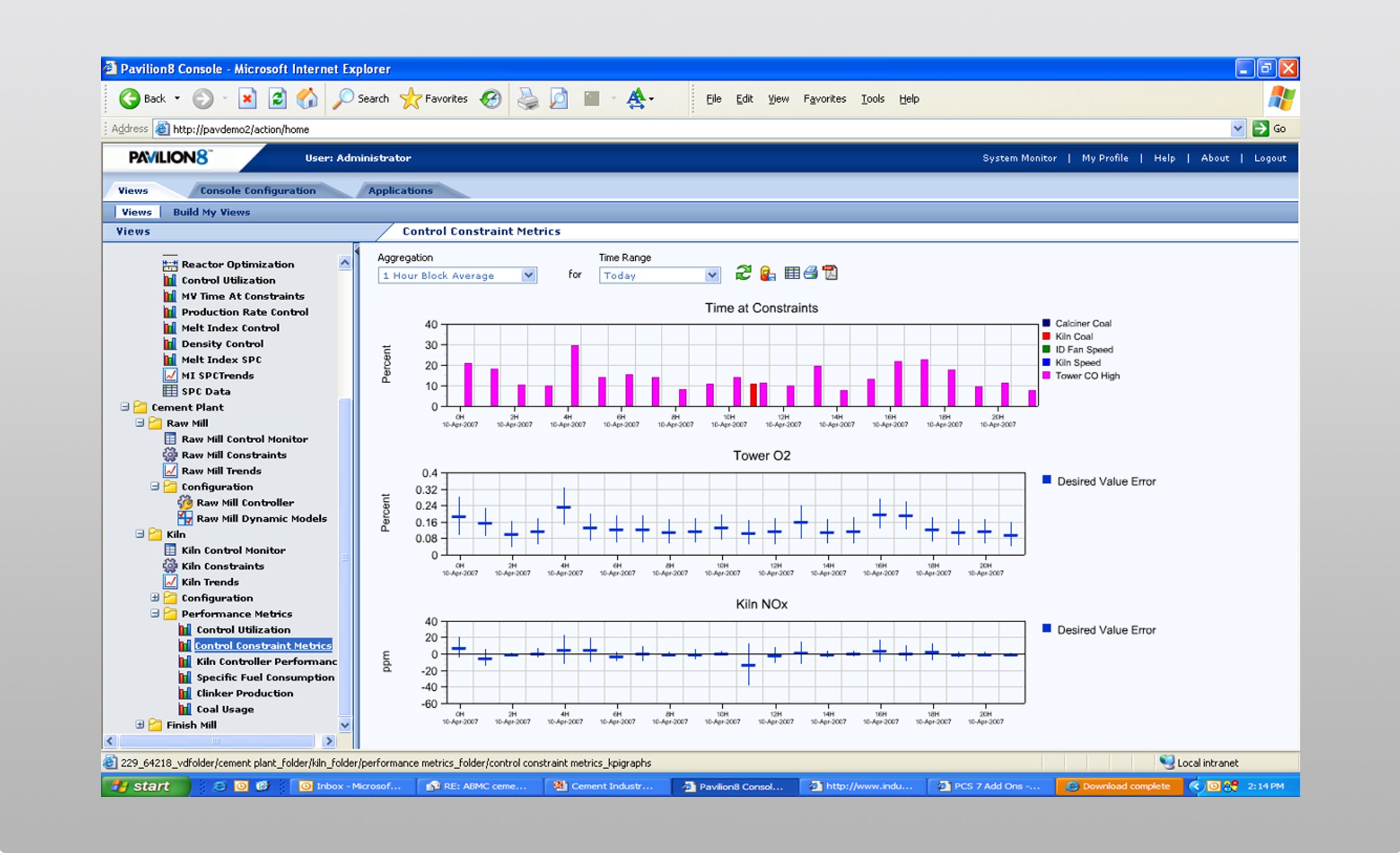Click the browser Forward arrow button
1400x853 pixels.
[203, 99]
